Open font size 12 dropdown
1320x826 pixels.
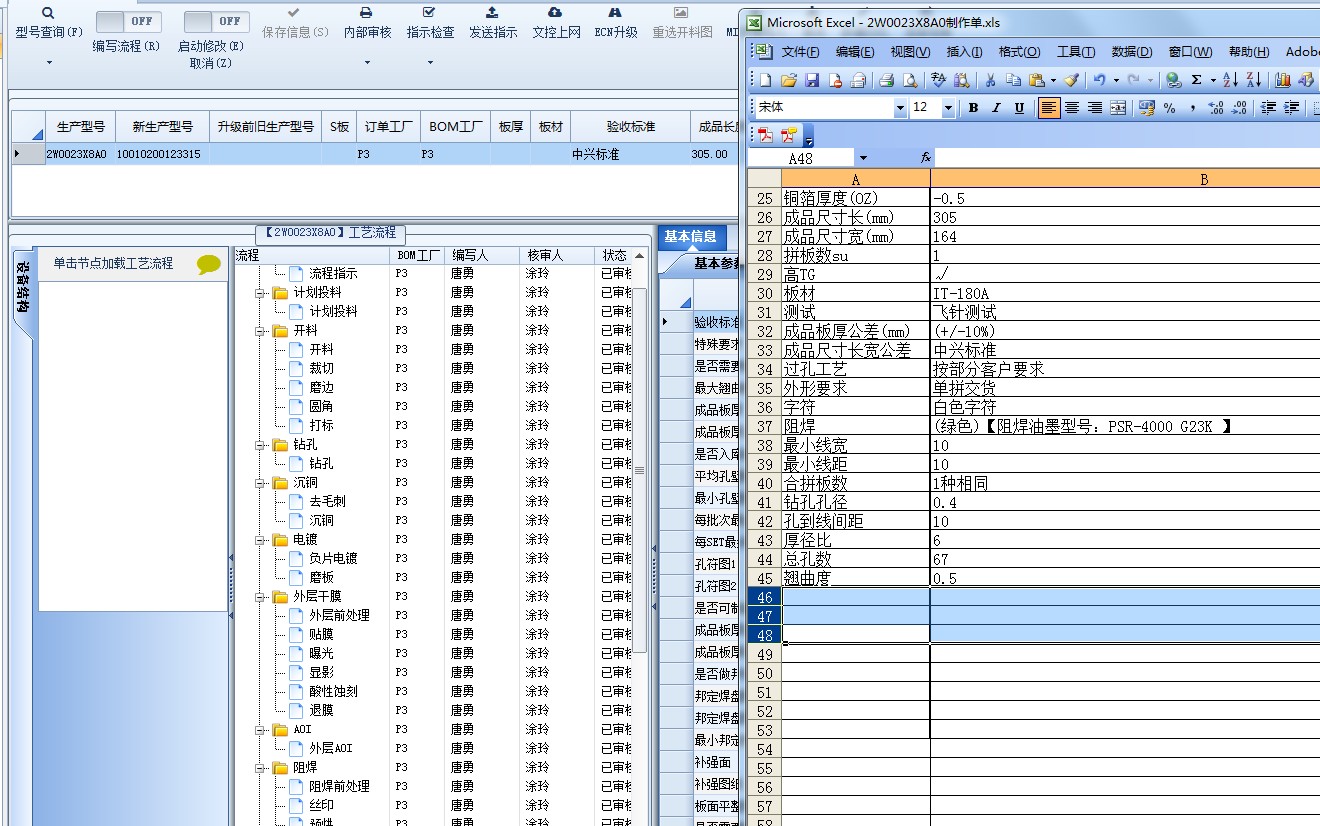[x=947, y=108]
